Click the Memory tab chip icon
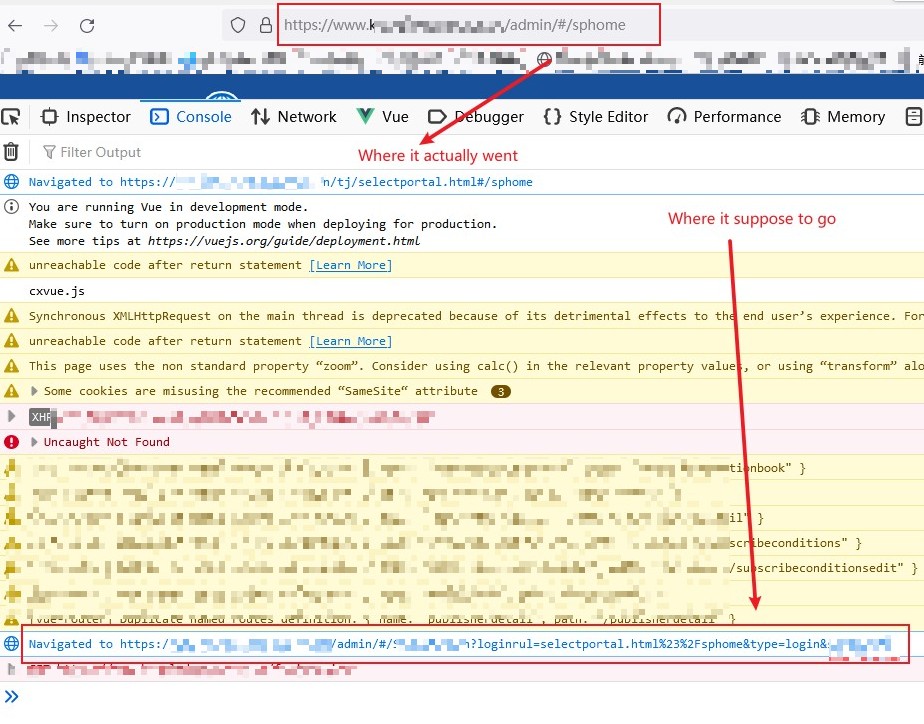 click(x=810, y=117)
